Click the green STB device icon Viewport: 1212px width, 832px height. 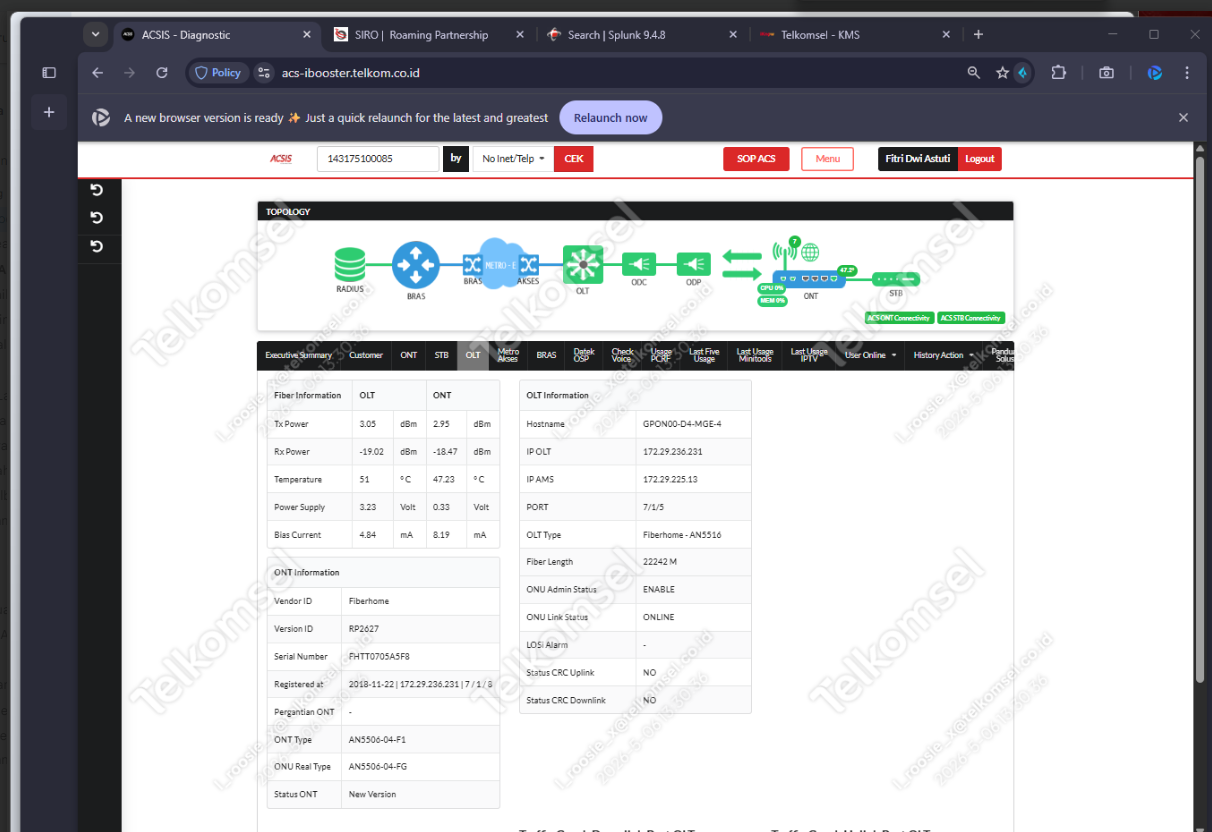[896, 279]
